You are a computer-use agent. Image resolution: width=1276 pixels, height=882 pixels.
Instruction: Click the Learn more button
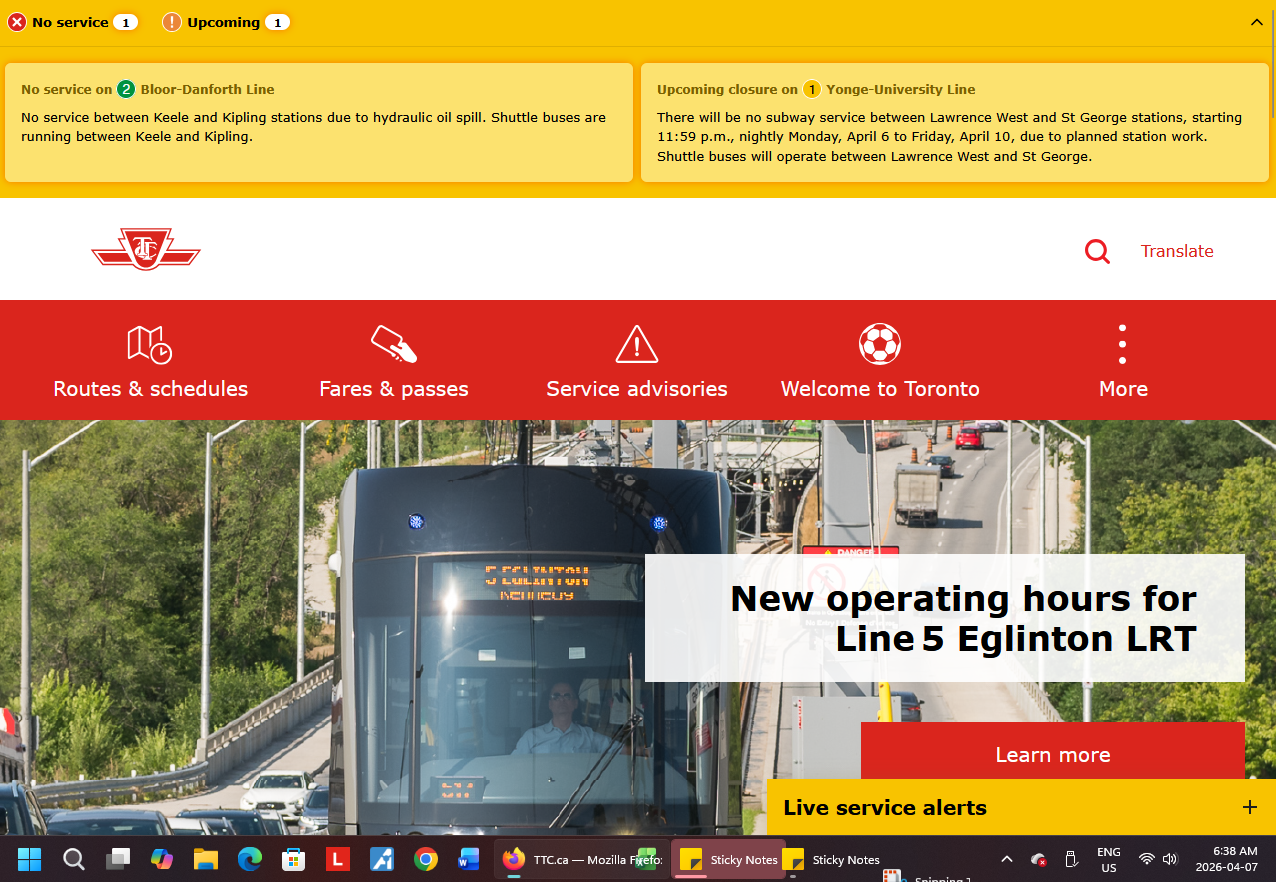[1052, 754]
